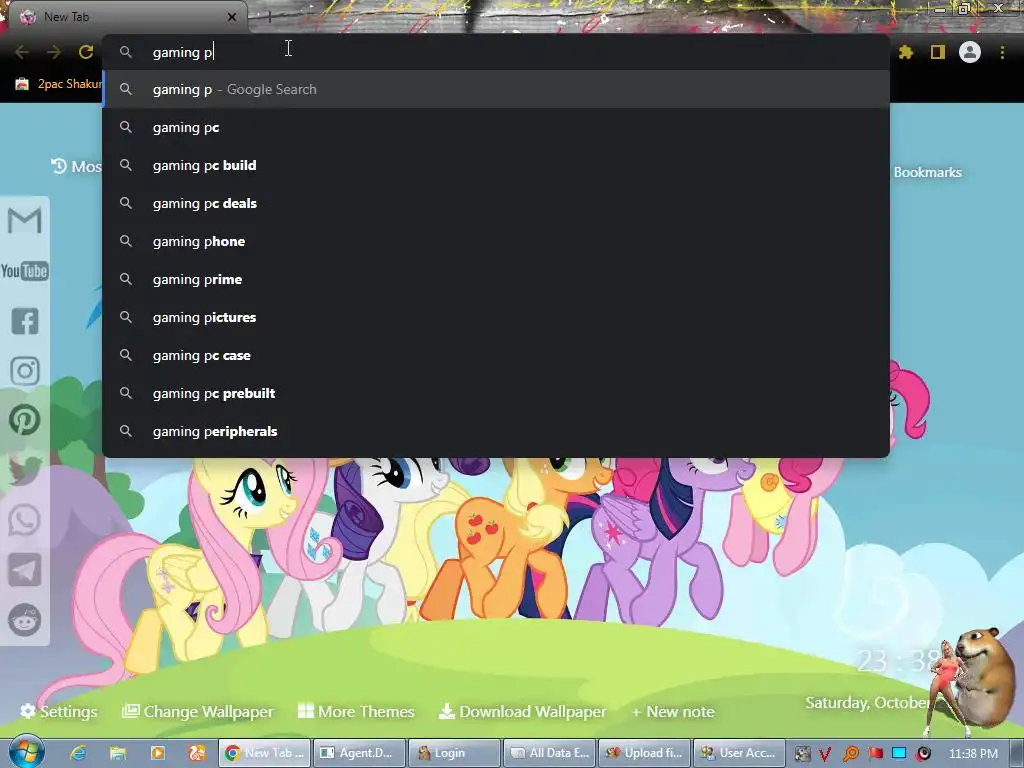Open the Chrome profile avatar icon
The width and height of the screenshot is (1024, 768).
pos(970,52)
